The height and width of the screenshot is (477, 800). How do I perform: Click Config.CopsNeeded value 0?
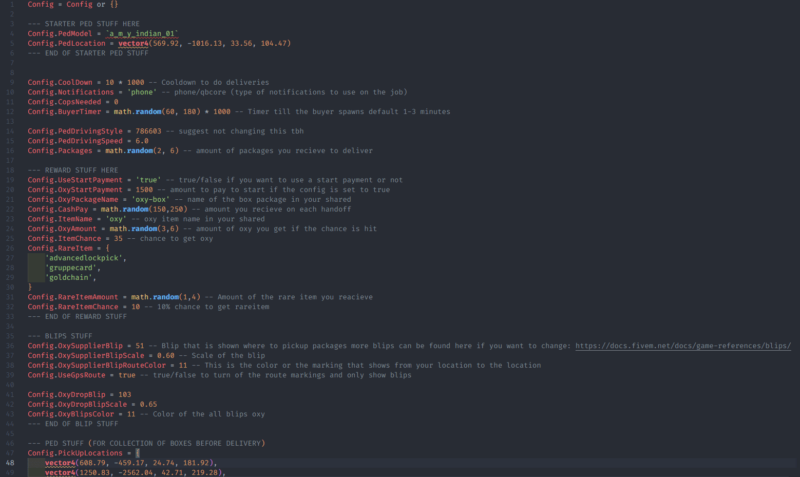click(x=116, y=102)
